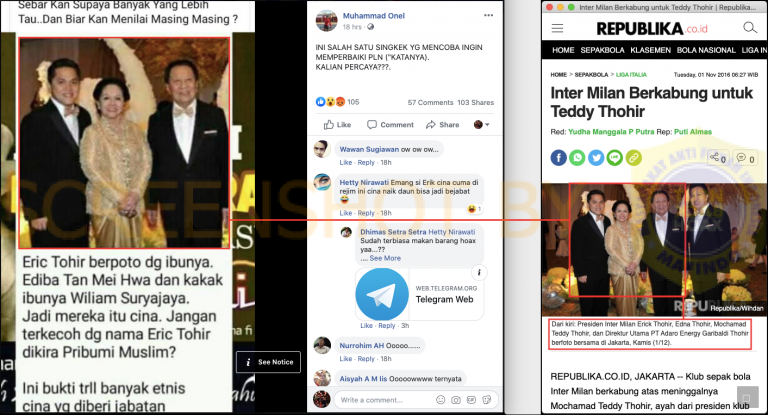Share article via Twitter icon

pos(596,158)
